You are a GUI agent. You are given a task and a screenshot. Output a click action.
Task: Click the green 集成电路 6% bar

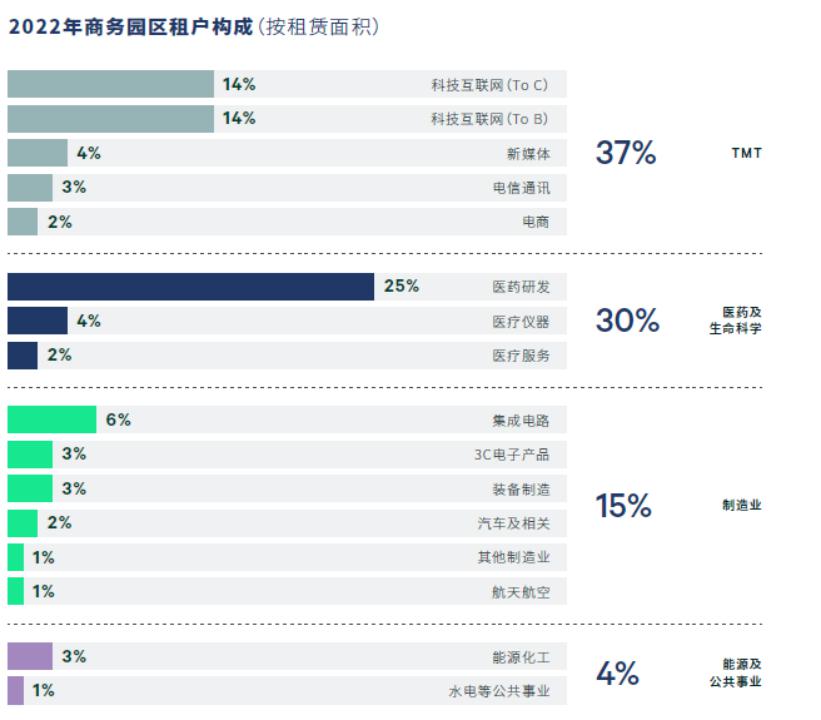[52, 419]
